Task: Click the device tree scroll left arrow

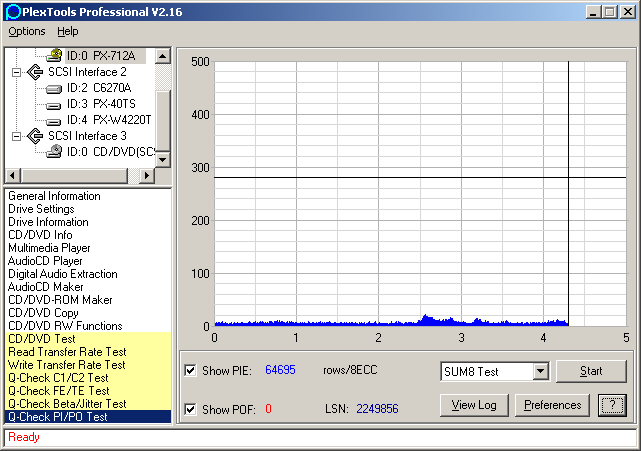Action: coord(12,175)
